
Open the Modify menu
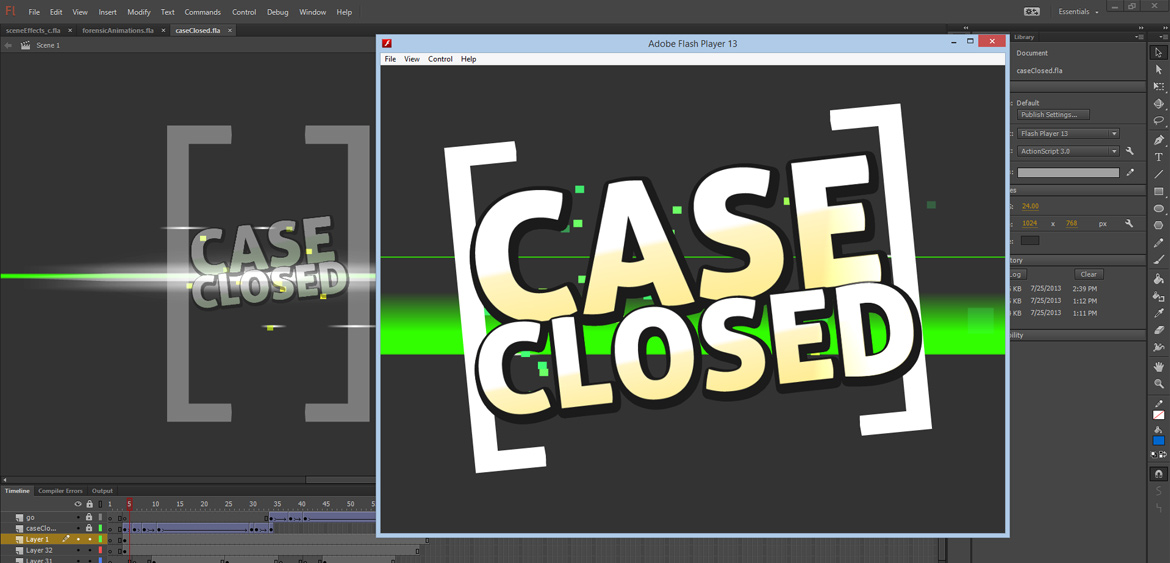click(138, 12)
